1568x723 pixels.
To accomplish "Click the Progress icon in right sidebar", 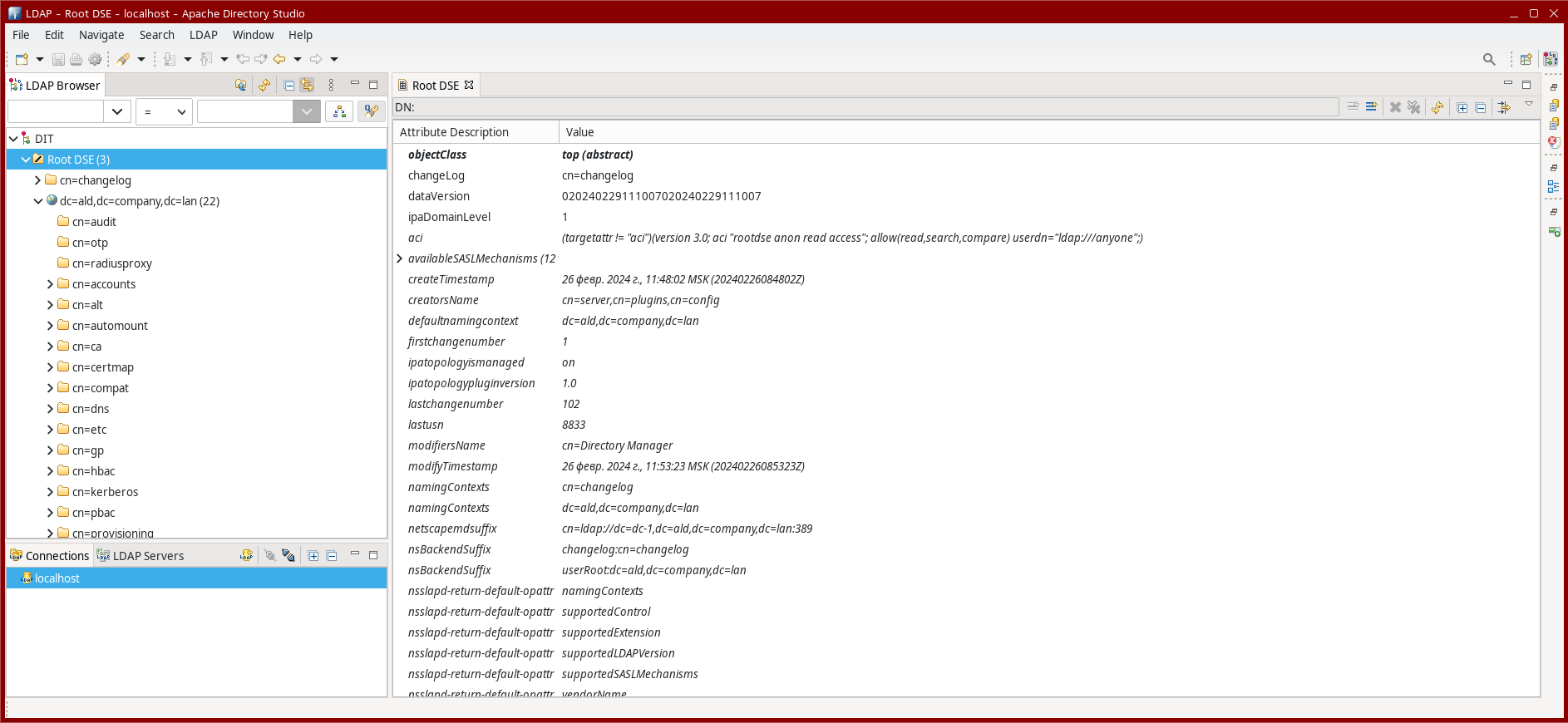I will [1554, 231].
